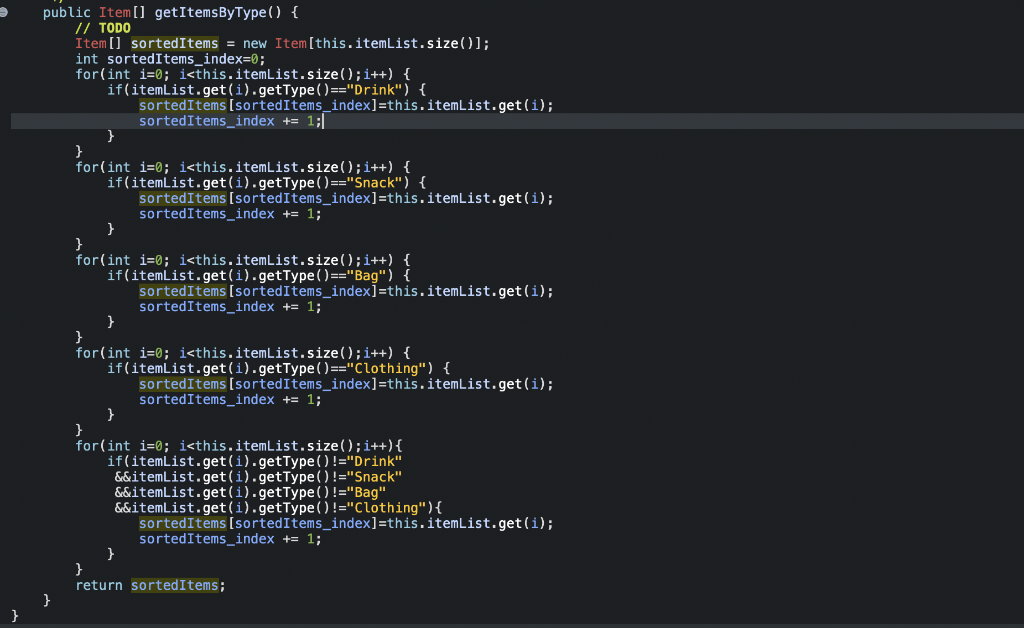Click the sortedItems_index declaration line

(170, 58)
